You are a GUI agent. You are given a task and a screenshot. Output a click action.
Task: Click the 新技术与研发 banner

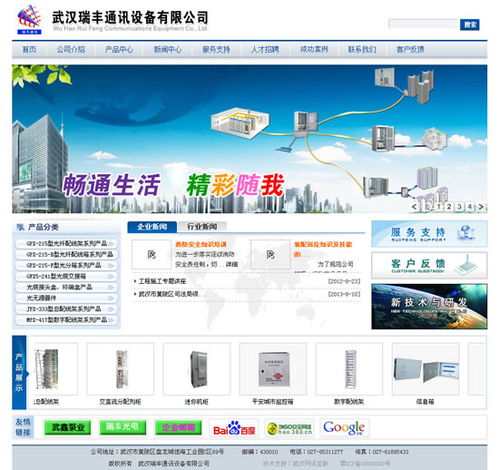[429, 307]
